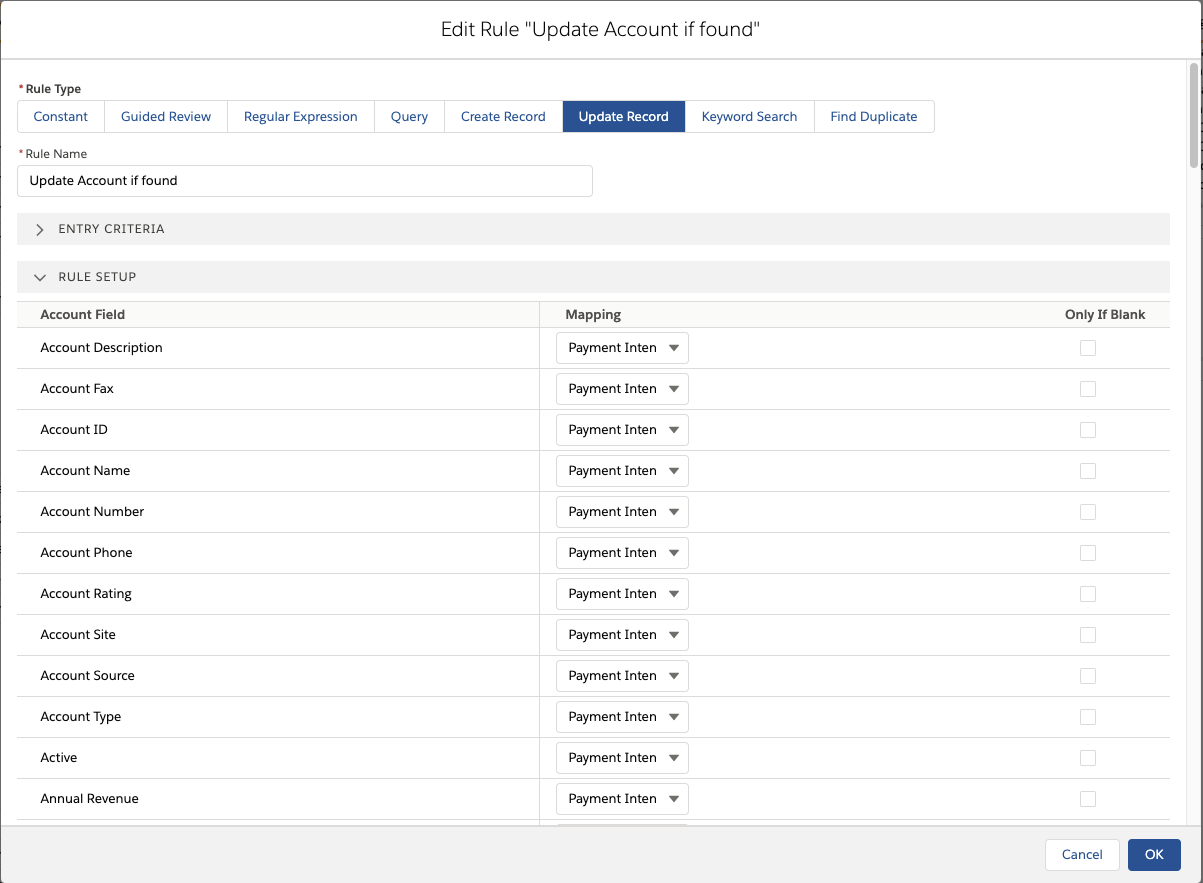
Task: Cancel editing the rule
Action: [1082, 854]
